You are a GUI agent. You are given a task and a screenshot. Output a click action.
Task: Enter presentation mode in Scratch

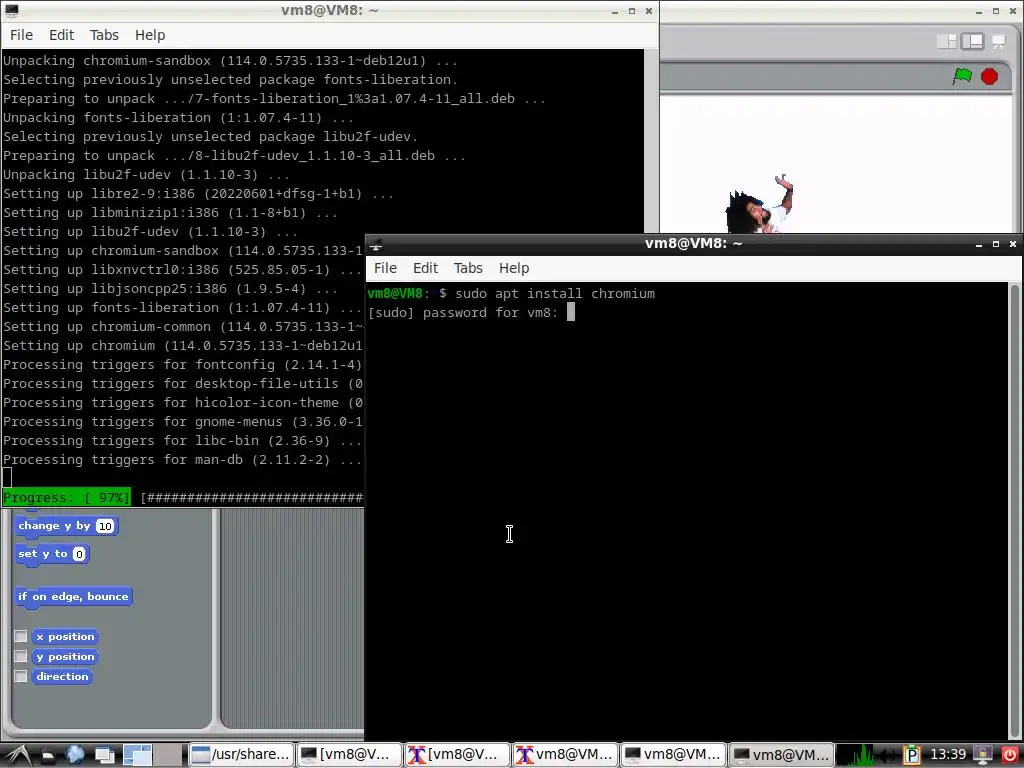tap(999, 42)
